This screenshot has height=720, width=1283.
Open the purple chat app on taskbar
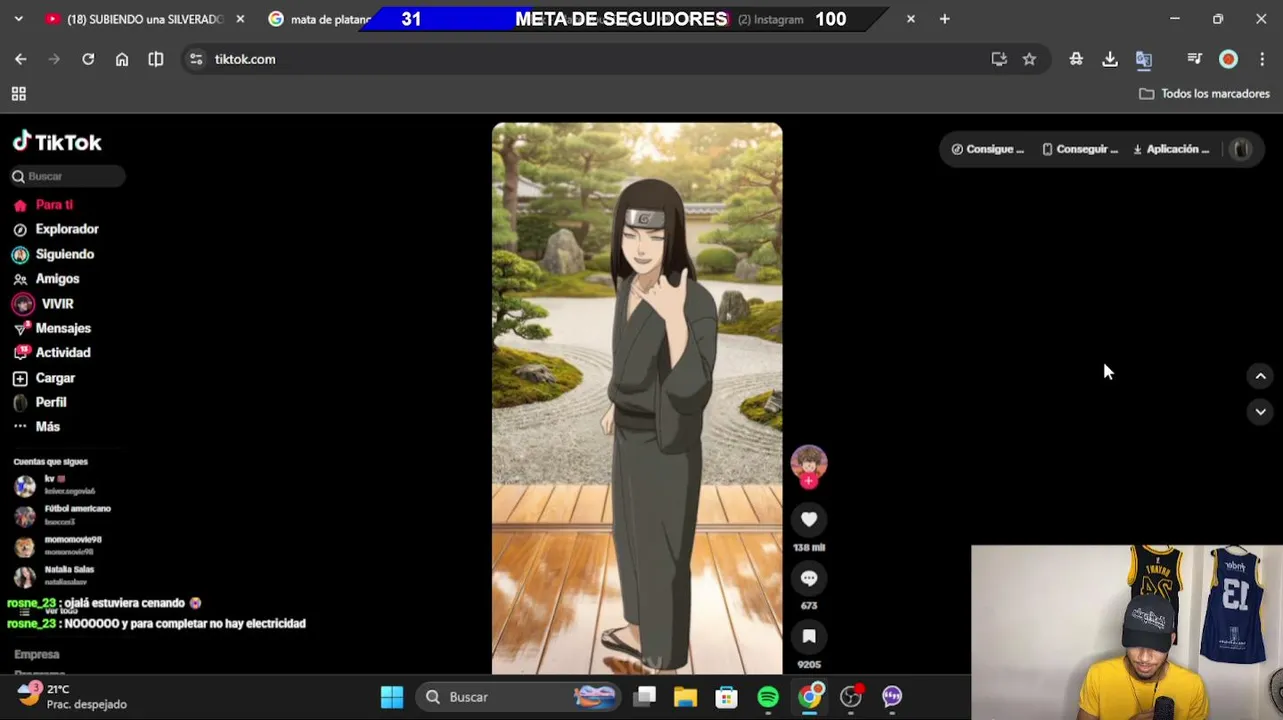point(892,697)
